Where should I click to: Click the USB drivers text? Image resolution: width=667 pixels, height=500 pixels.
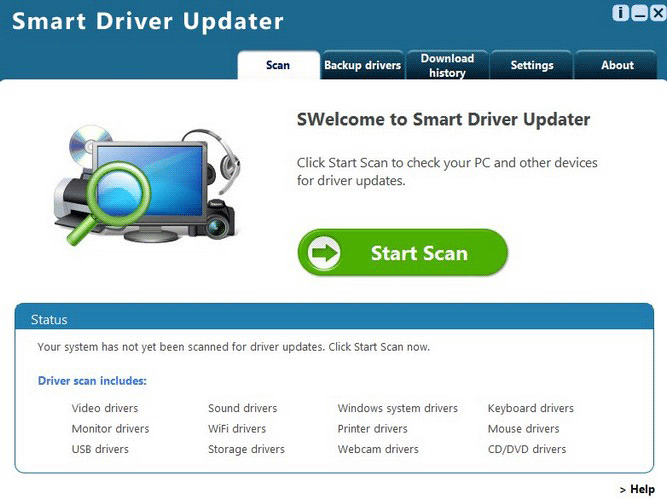(100, 449)
